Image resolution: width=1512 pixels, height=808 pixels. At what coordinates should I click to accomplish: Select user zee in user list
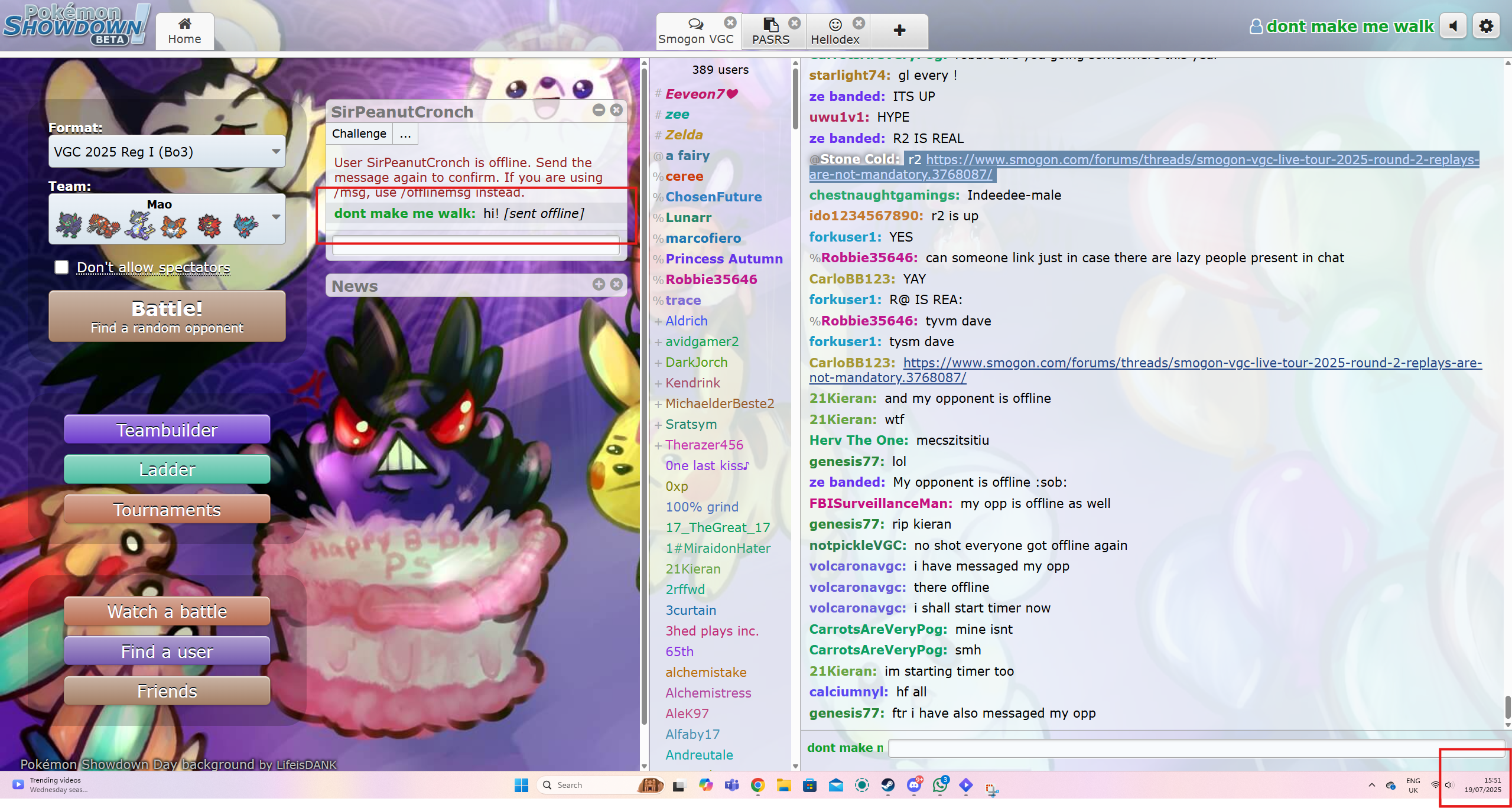pos(677,115)
